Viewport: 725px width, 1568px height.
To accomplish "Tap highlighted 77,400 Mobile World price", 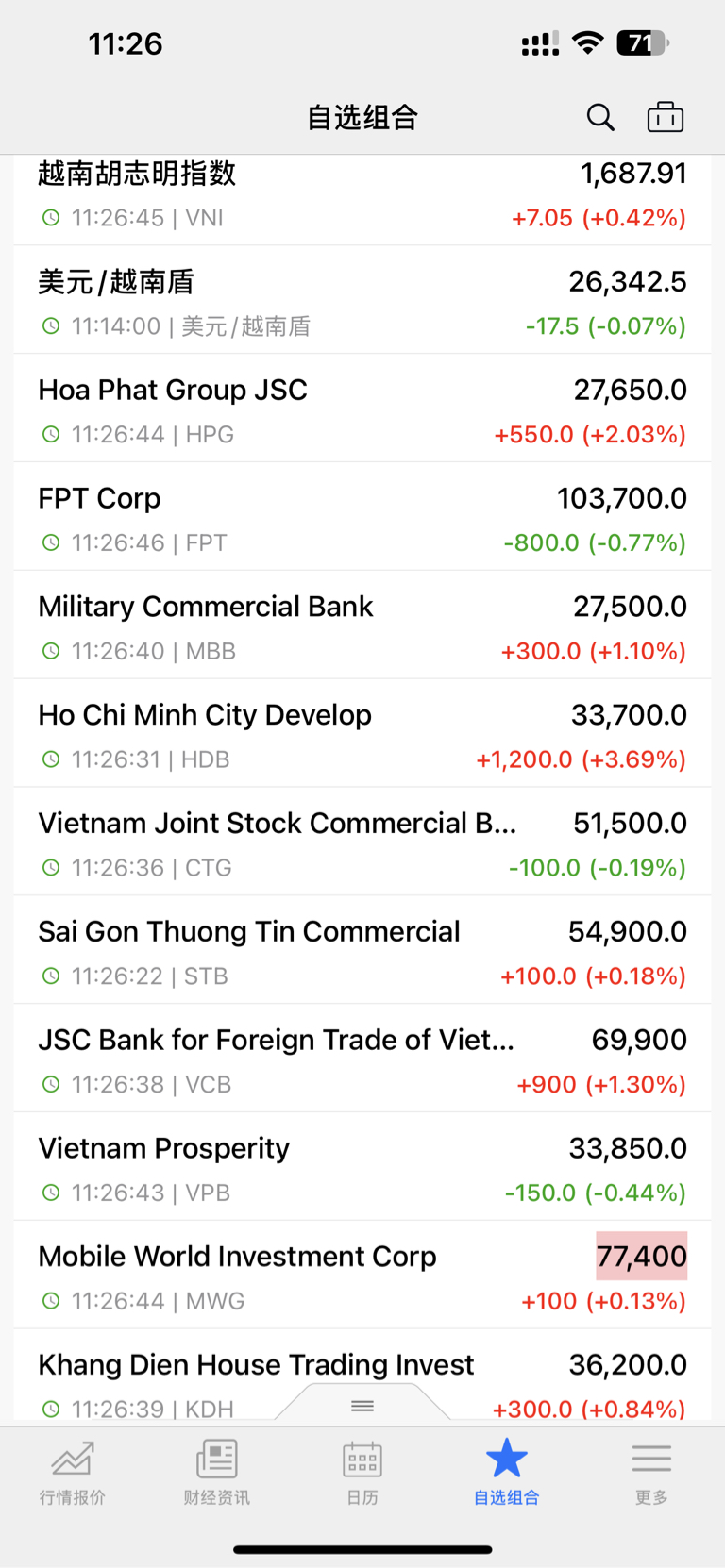I will point(642,1256).
